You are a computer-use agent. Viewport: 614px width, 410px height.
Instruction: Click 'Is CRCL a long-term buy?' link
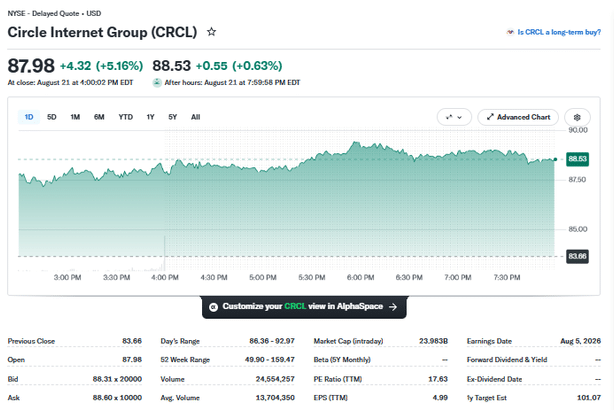tap(559, 32)
